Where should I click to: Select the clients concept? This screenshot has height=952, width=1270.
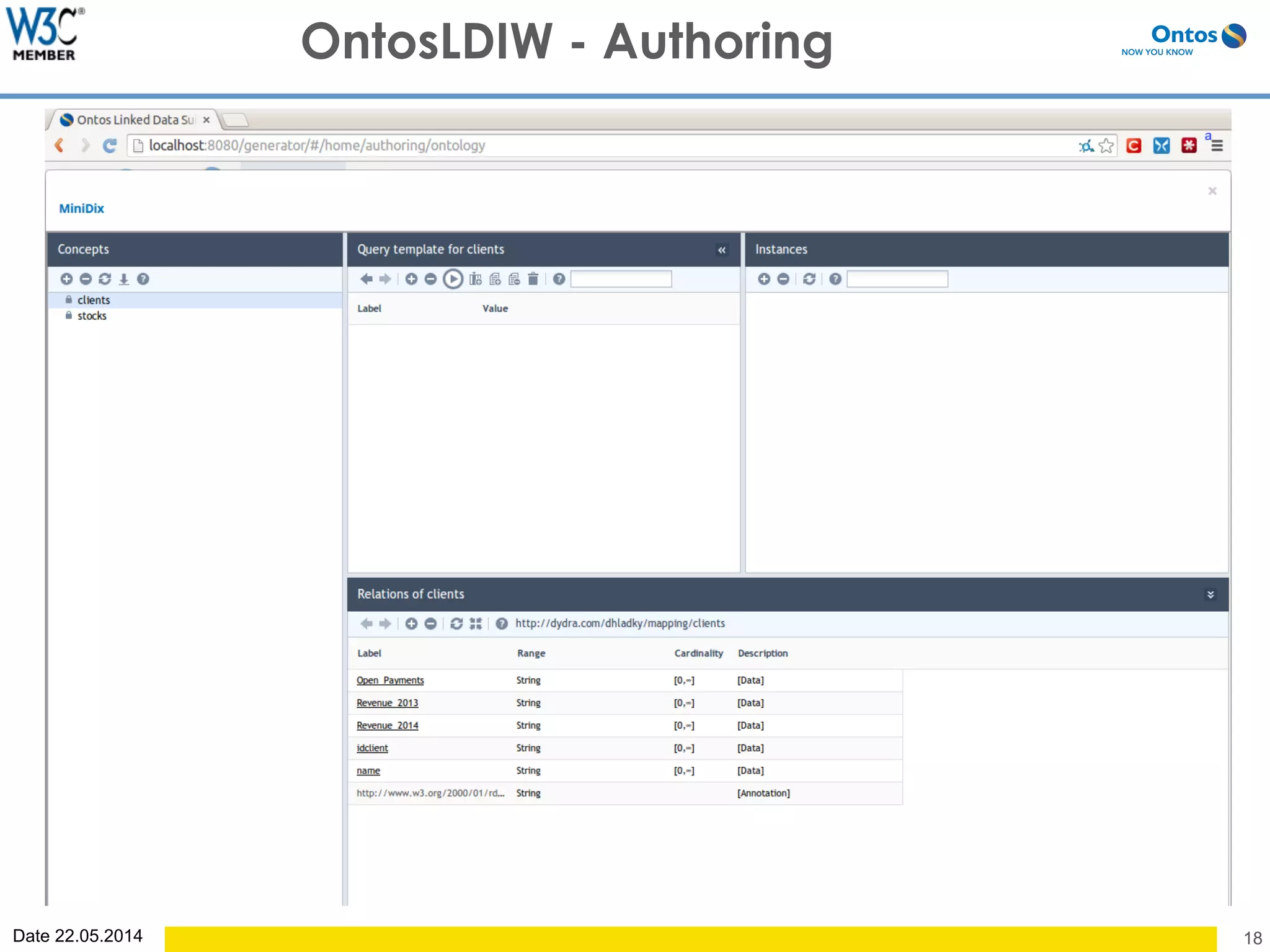pos(195,300)
